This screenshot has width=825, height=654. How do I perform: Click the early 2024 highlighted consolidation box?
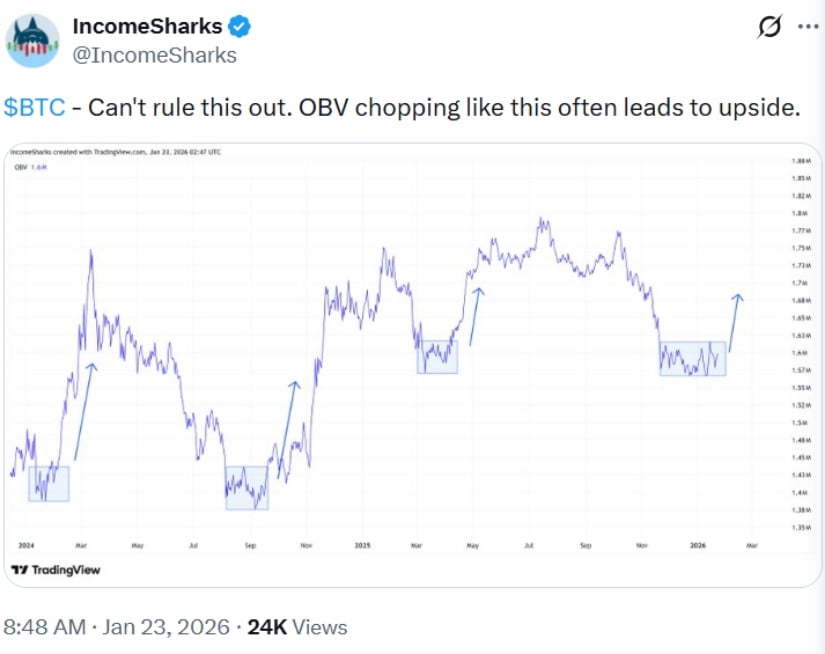coord(48,483)
